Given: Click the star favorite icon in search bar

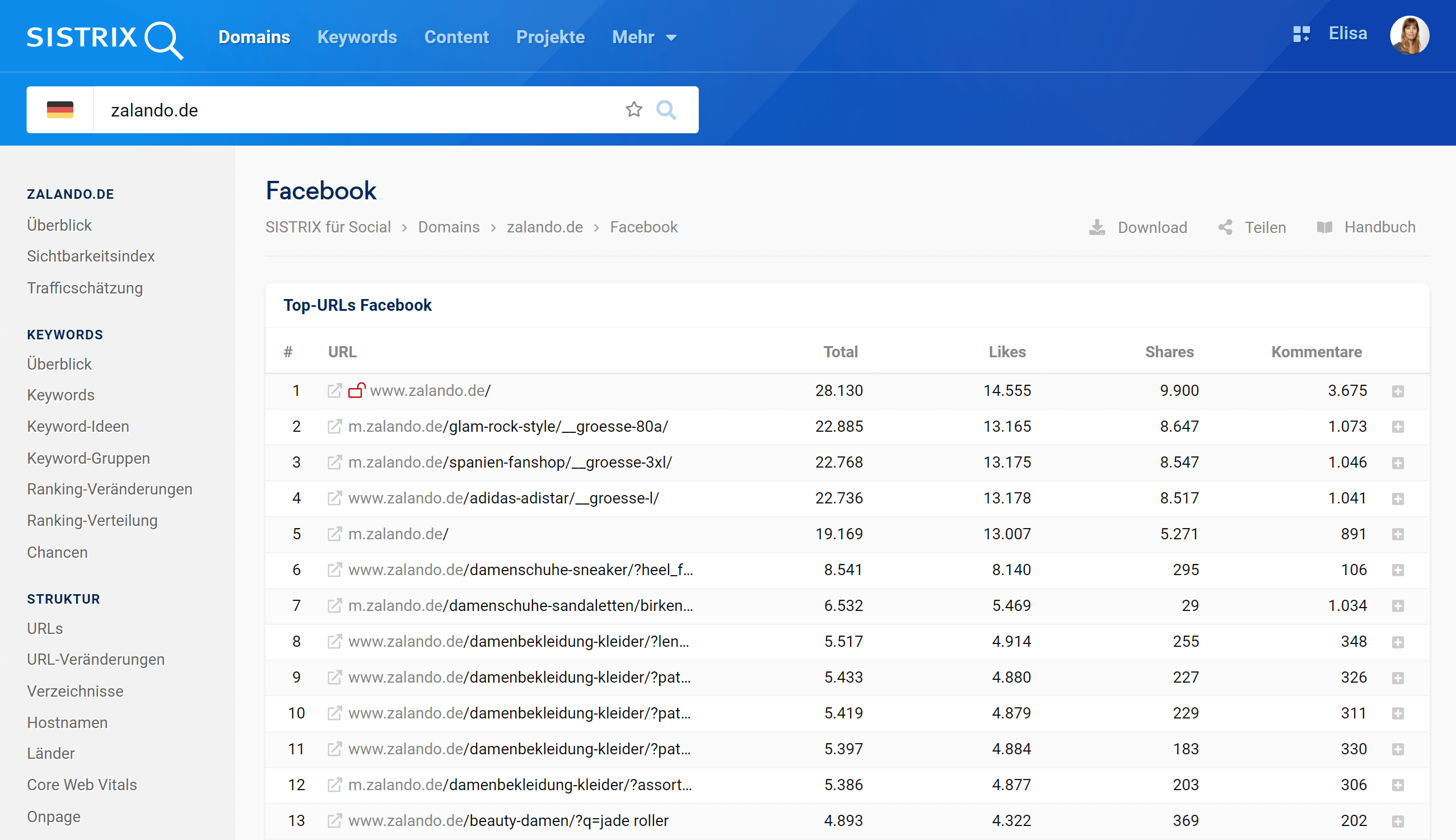Looking at the screenshot, I should tap(633, 109).
